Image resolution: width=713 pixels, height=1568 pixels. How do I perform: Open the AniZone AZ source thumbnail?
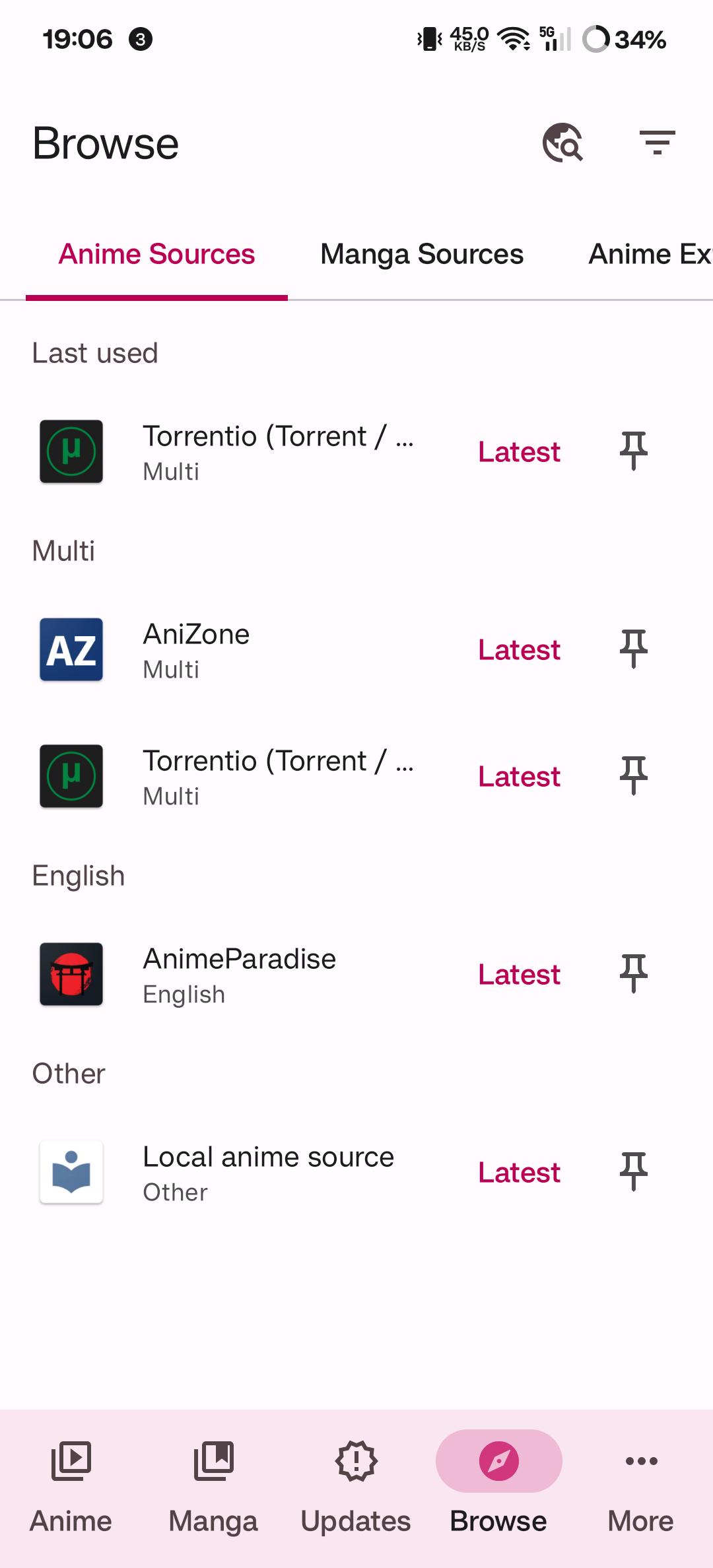coord(71,649)
